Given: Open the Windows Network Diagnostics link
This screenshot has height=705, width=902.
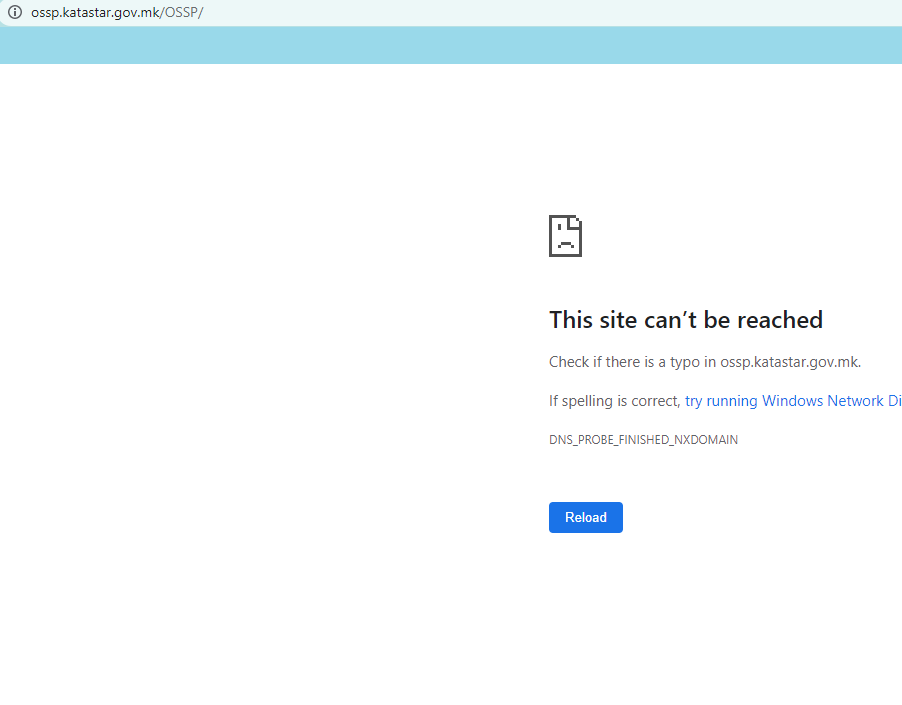Looking at the screenshot, I should (x=792, y=401).
